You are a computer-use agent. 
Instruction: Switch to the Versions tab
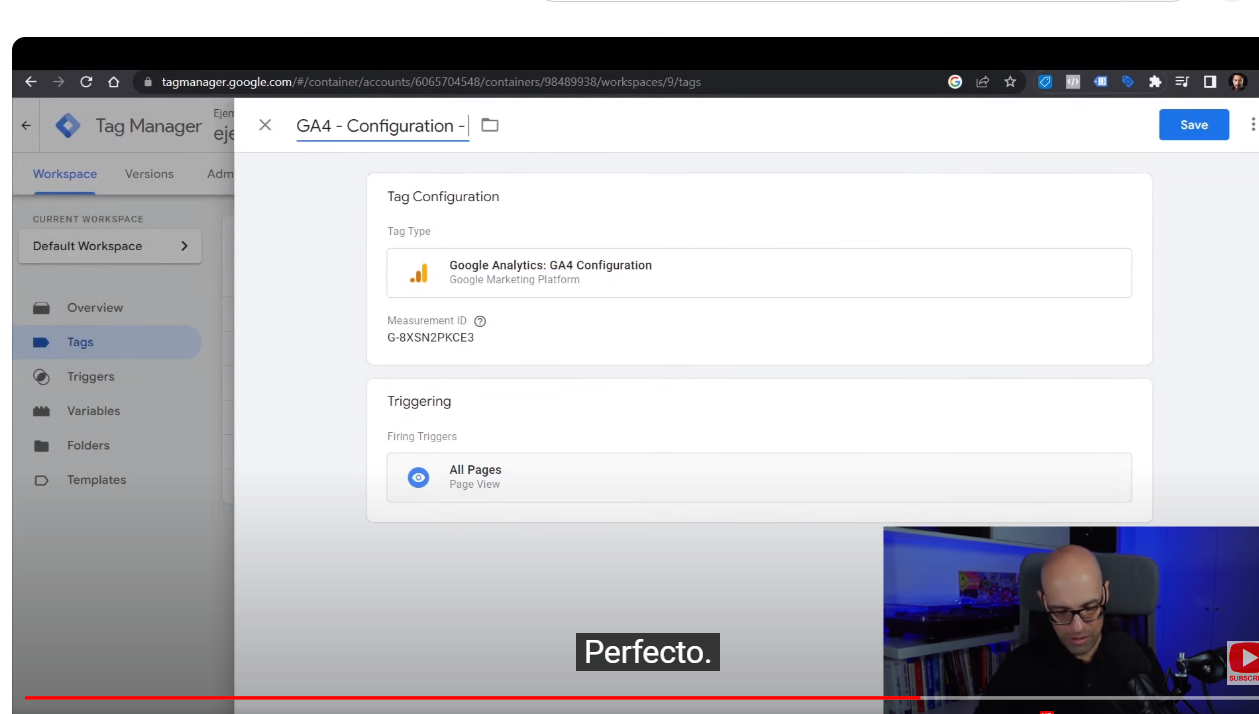pyautogui.click(x=149, y=174)
